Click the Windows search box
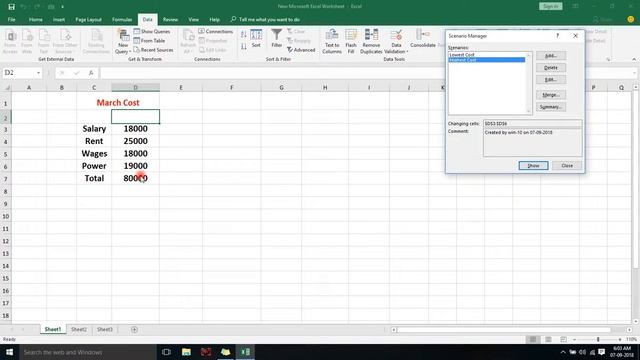640x360 pixels. (x=88, y=352)
